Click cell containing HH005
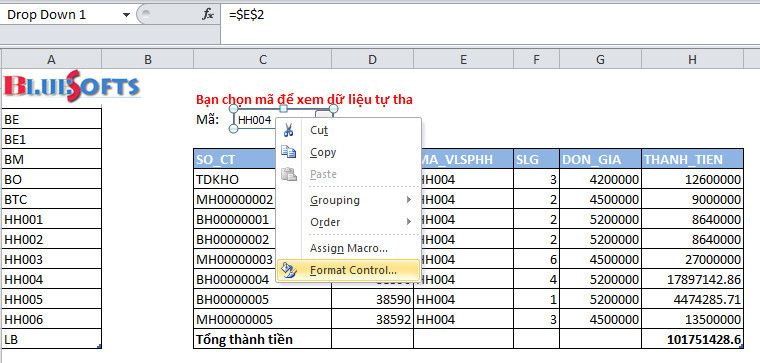 tap(51, 300)
